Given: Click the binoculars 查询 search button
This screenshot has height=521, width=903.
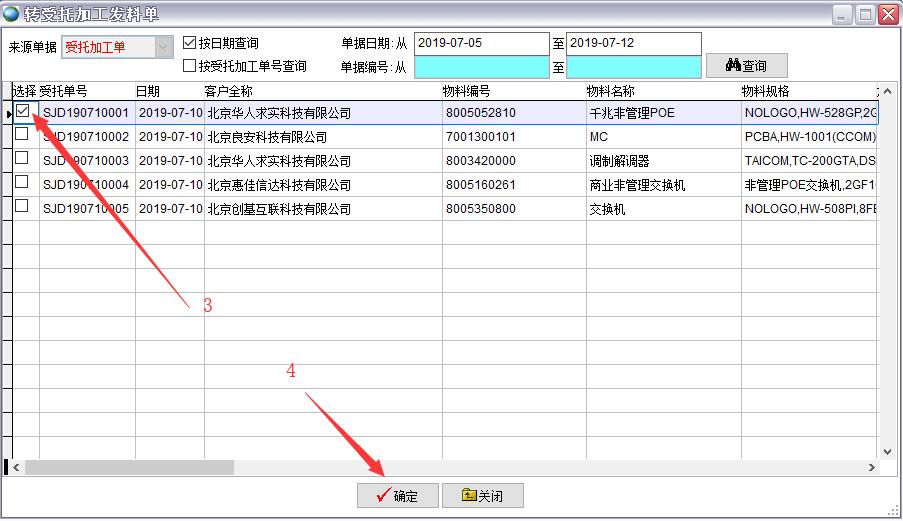Looking at the screenshot, I should [746, 66].
